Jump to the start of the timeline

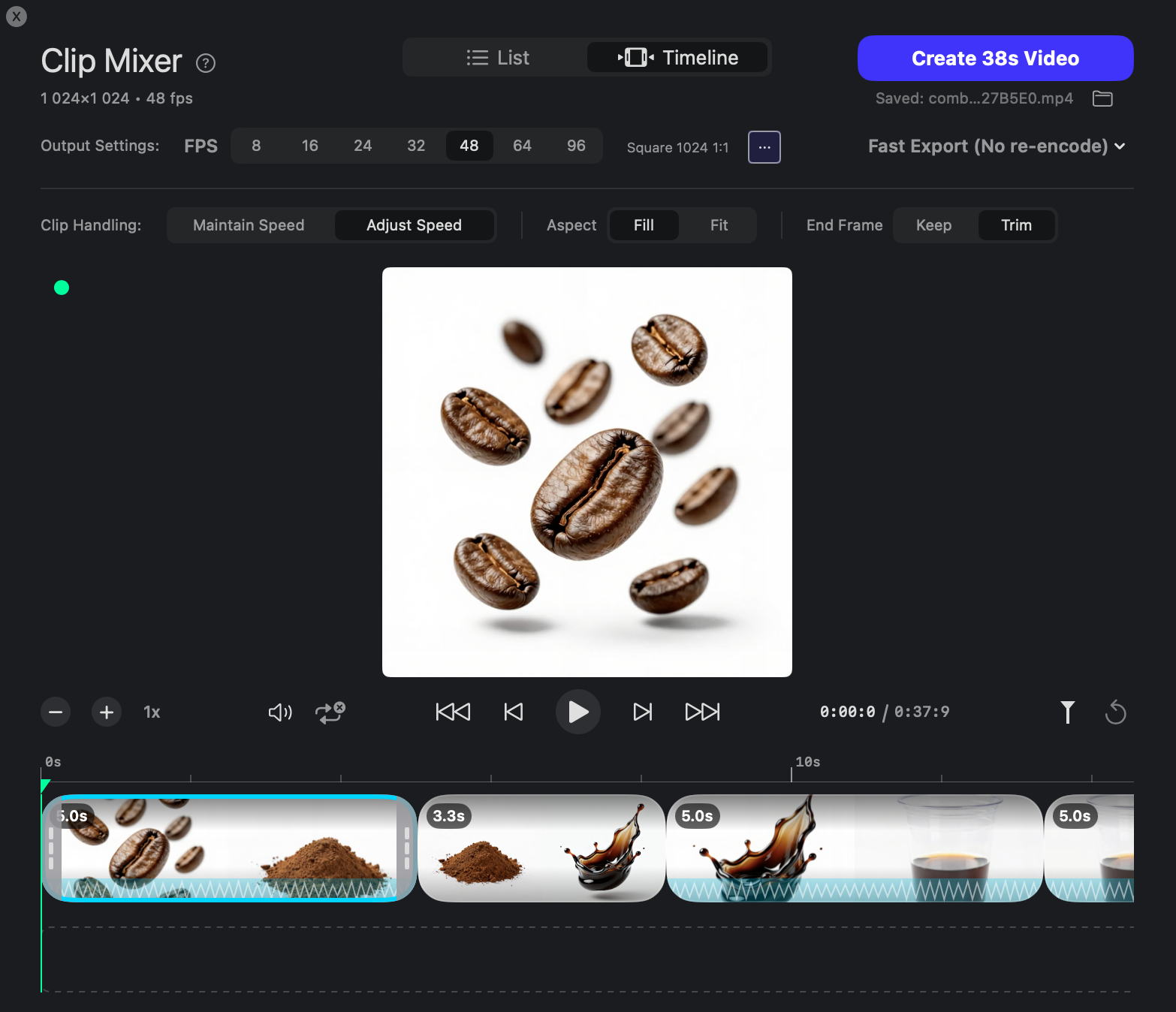pyautogui.click(x=452, y=712)
